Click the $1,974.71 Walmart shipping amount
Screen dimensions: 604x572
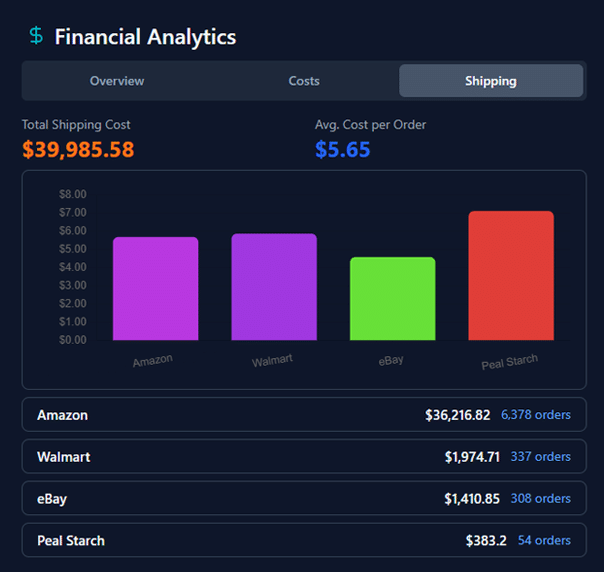(x=472, y=457)
